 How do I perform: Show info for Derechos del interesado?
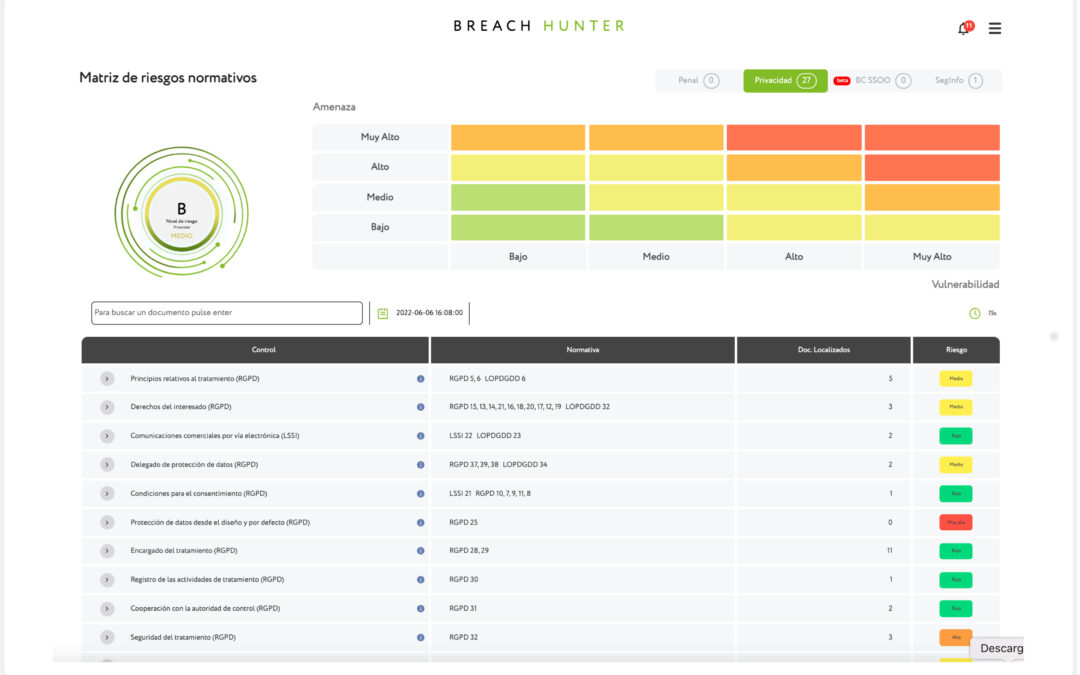[420, 407]
